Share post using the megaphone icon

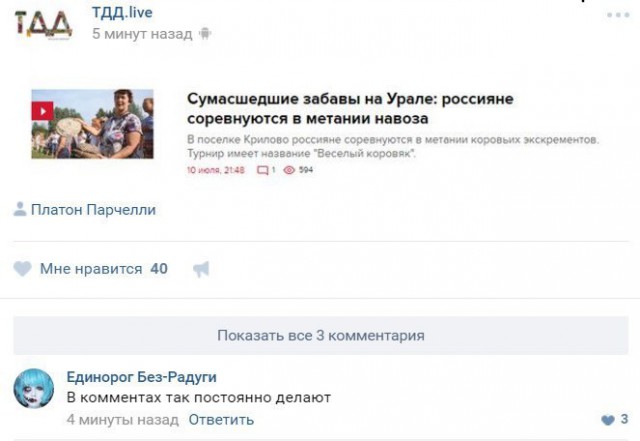pos(201,269)
